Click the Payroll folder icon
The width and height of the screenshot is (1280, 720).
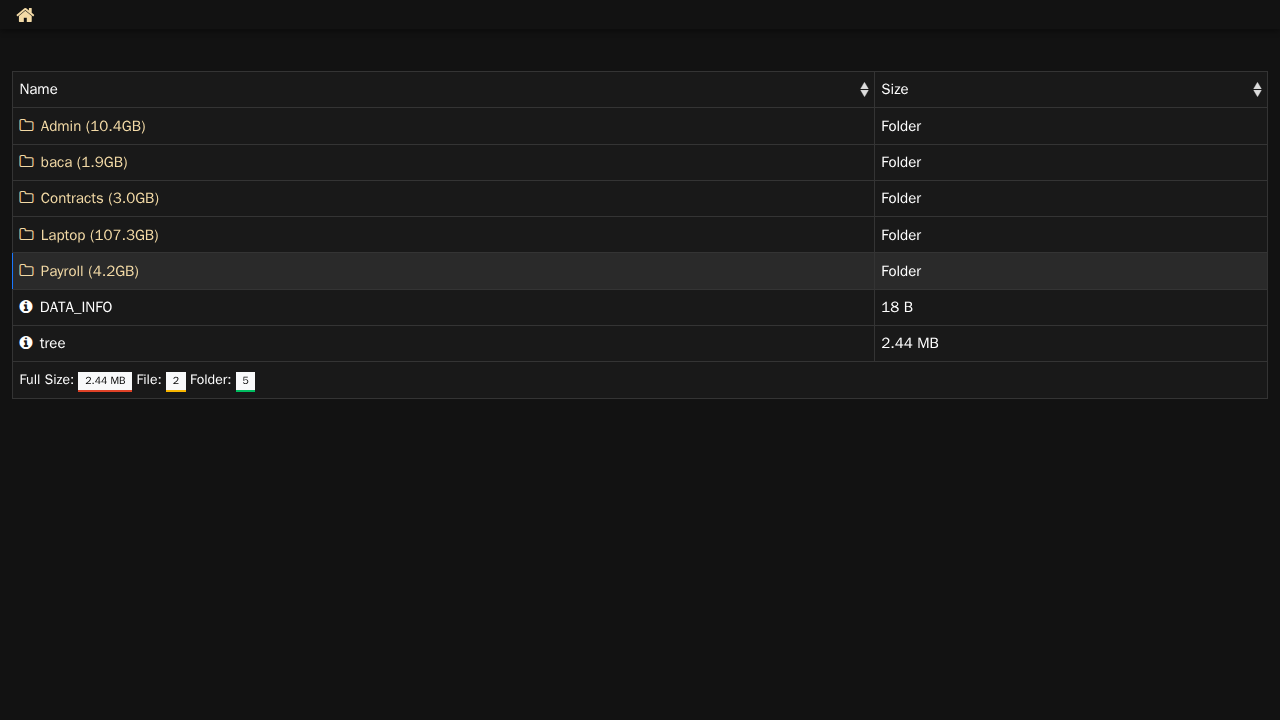point(27,271)
